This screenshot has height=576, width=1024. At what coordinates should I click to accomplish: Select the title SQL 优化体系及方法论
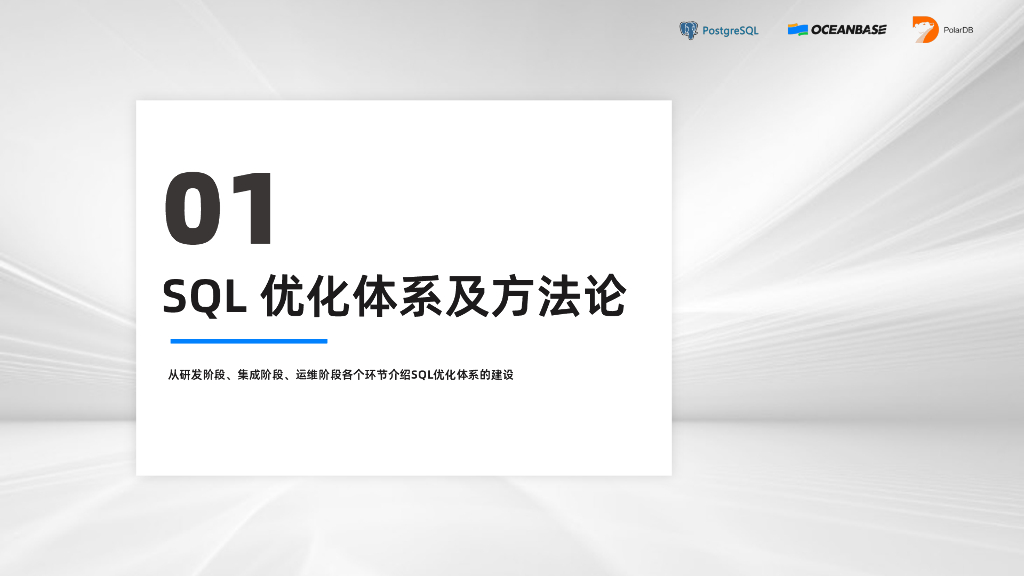pyautogui.click(x=394, y=296)
